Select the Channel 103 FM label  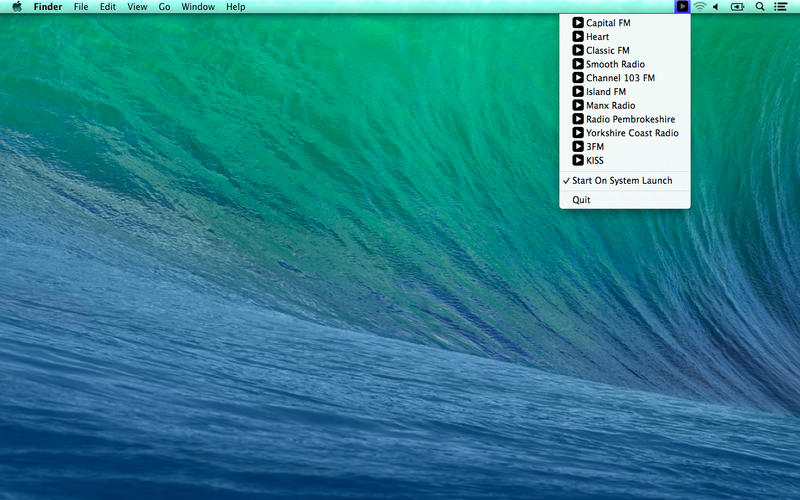click(620, 78)
